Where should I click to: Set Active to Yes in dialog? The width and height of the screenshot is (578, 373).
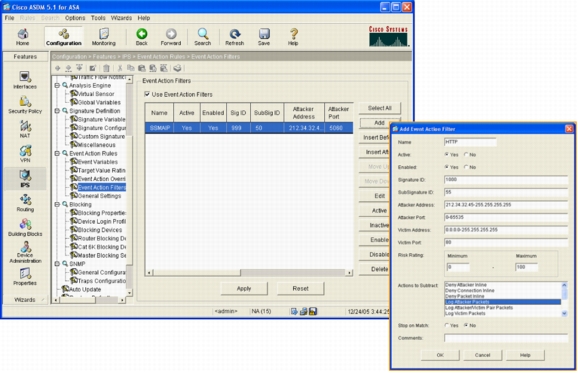click(x=447, y=155)
